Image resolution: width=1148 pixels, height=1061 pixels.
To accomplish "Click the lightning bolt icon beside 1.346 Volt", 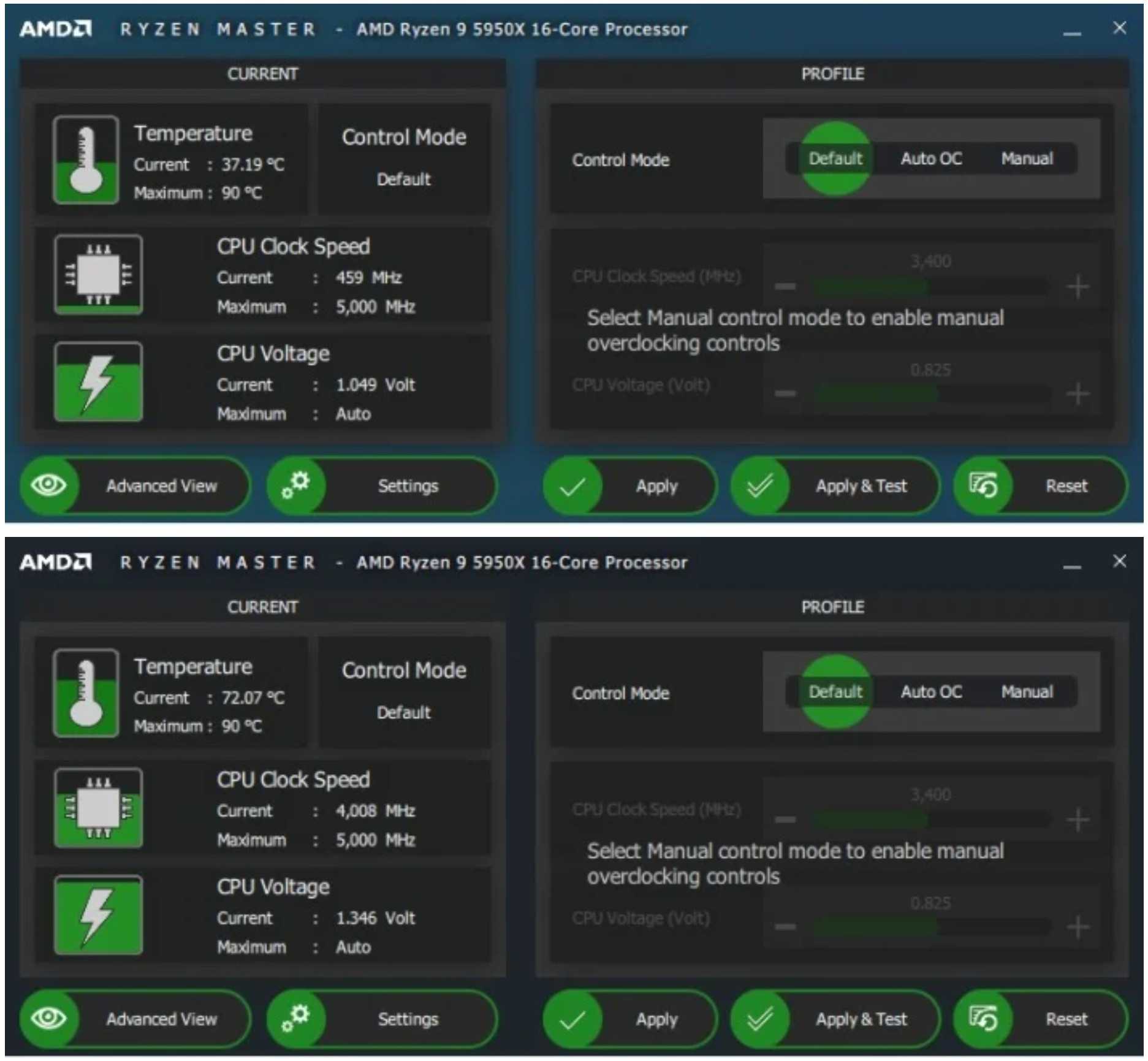I will coord(98,915).
